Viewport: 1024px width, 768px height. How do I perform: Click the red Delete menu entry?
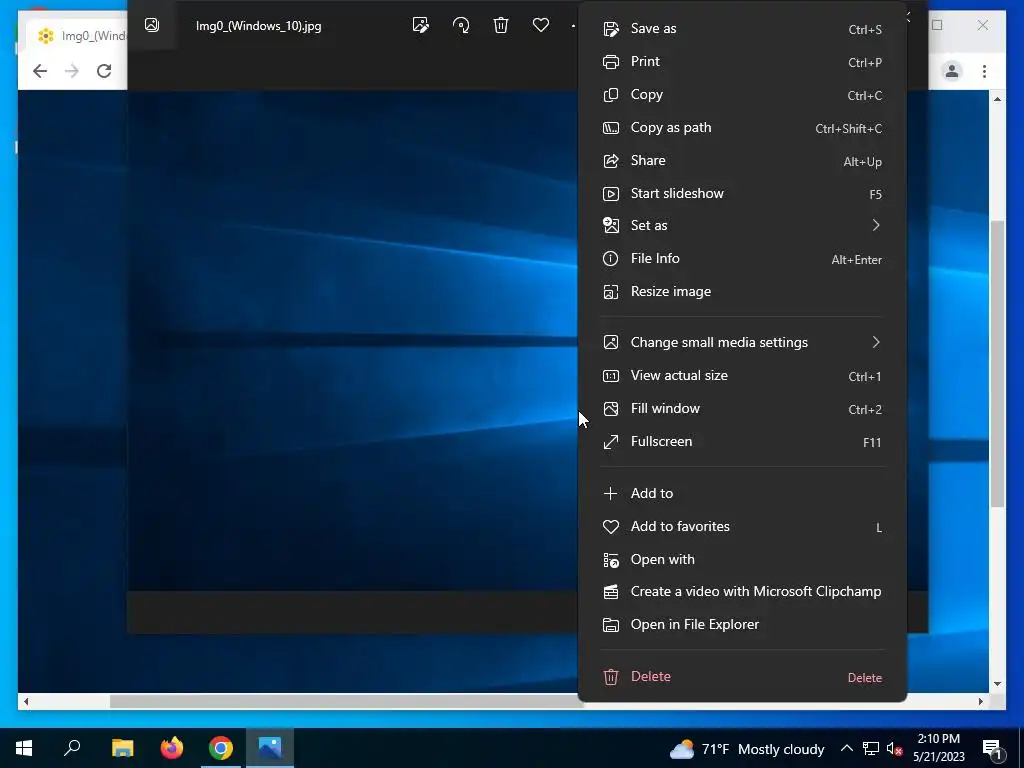click(743, 677)
